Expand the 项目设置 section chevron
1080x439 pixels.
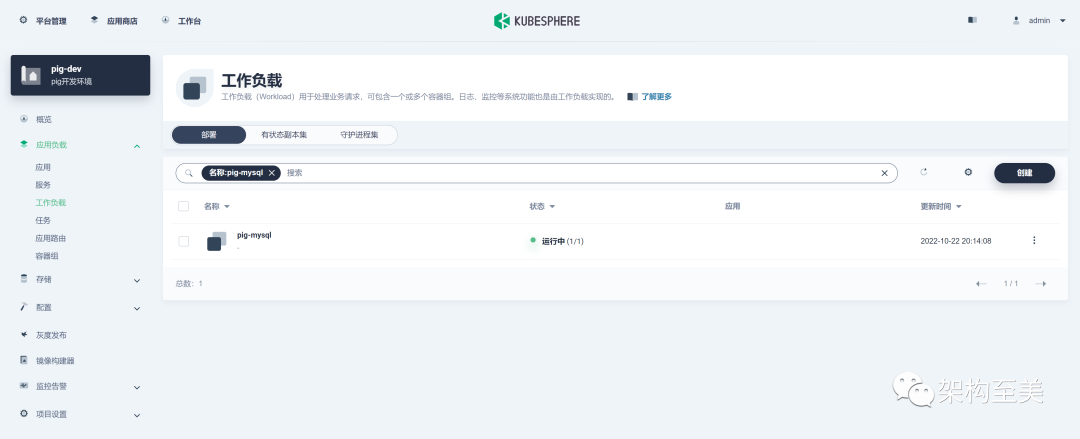coord(137,415)
